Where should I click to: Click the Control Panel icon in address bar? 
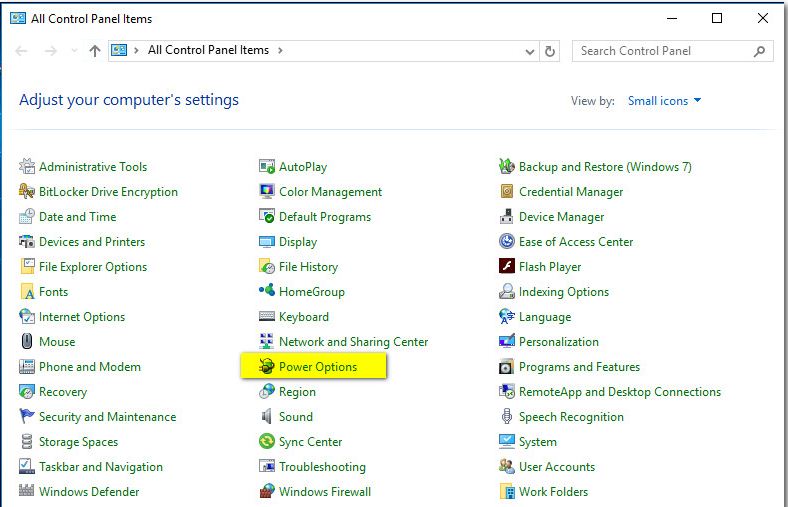click(x=119, y=50)
